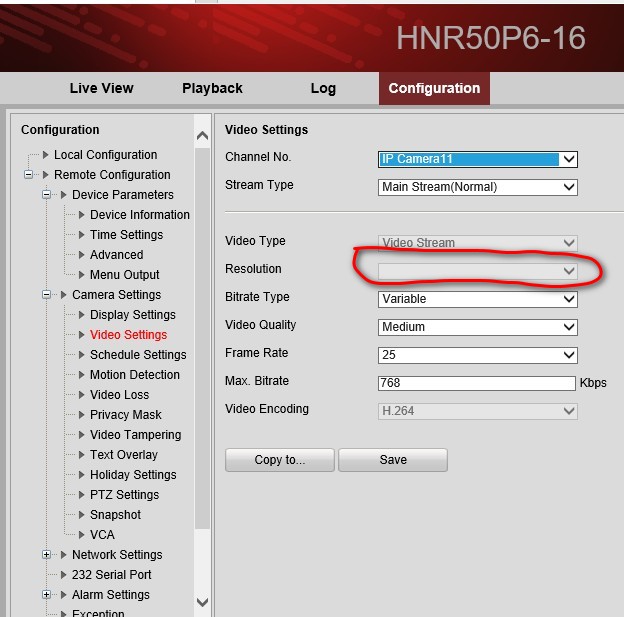
Task: Open the Stream Type dropdown
Action: [x=478, y=187]
